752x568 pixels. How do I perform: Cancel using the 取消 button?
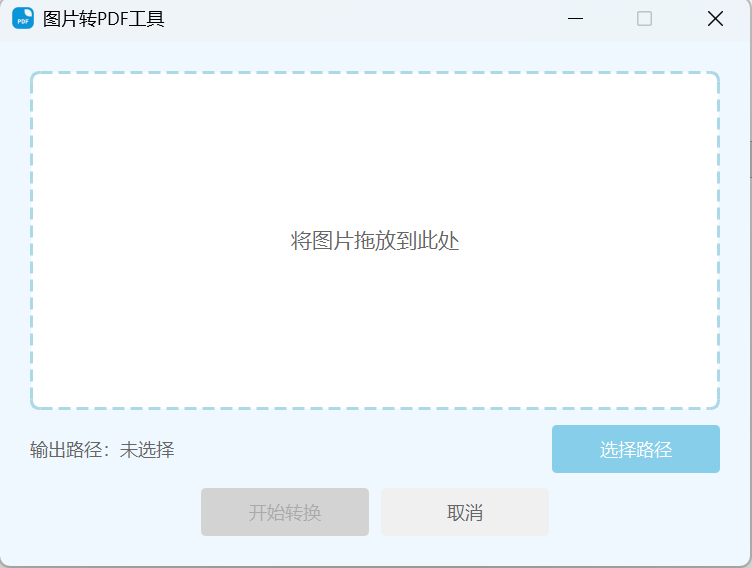pyautogui.click(x=465, y=512)
